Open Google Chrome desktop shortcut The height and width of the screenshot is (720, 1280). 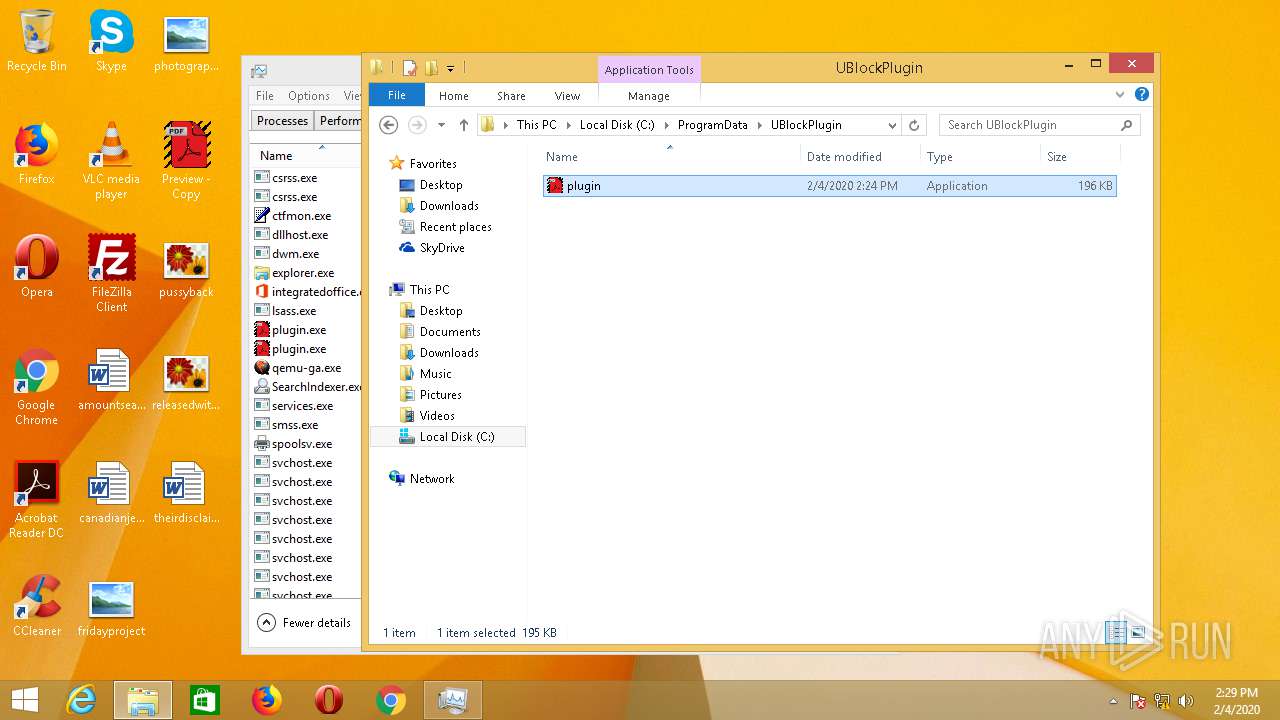click(37, 387)
